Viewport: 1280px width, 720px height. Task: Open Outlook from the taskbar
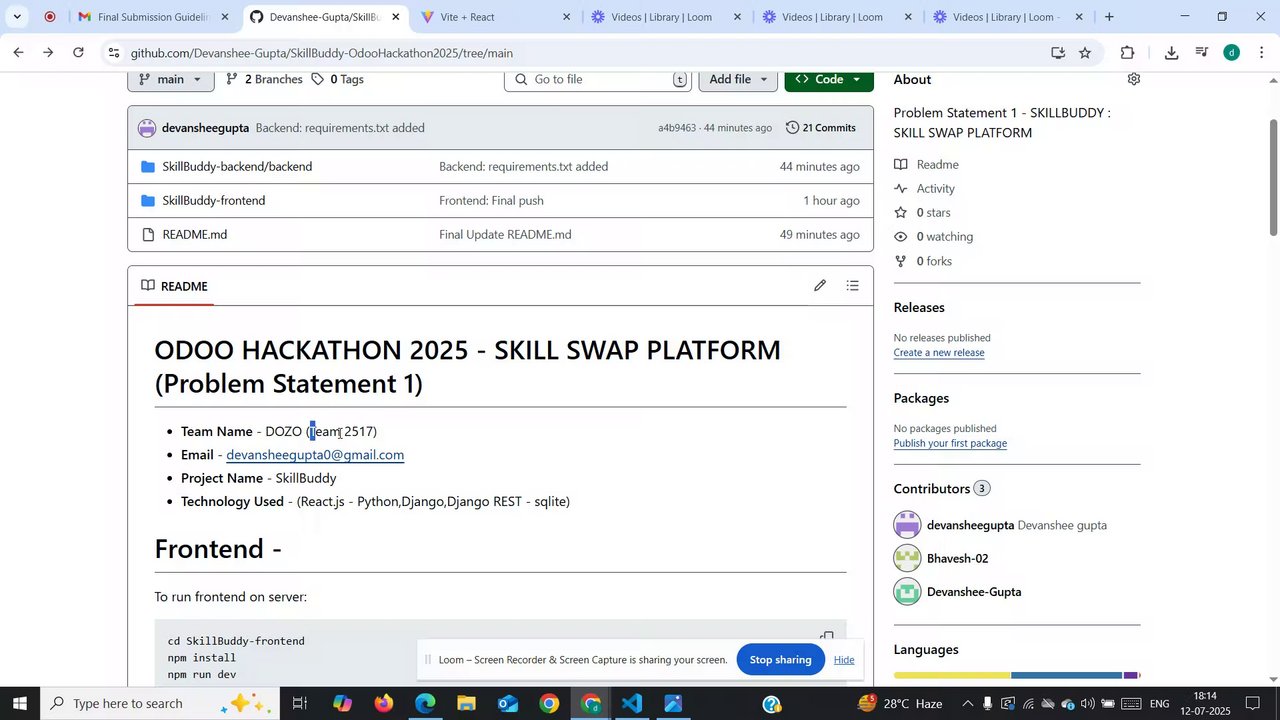coord(508,704)
